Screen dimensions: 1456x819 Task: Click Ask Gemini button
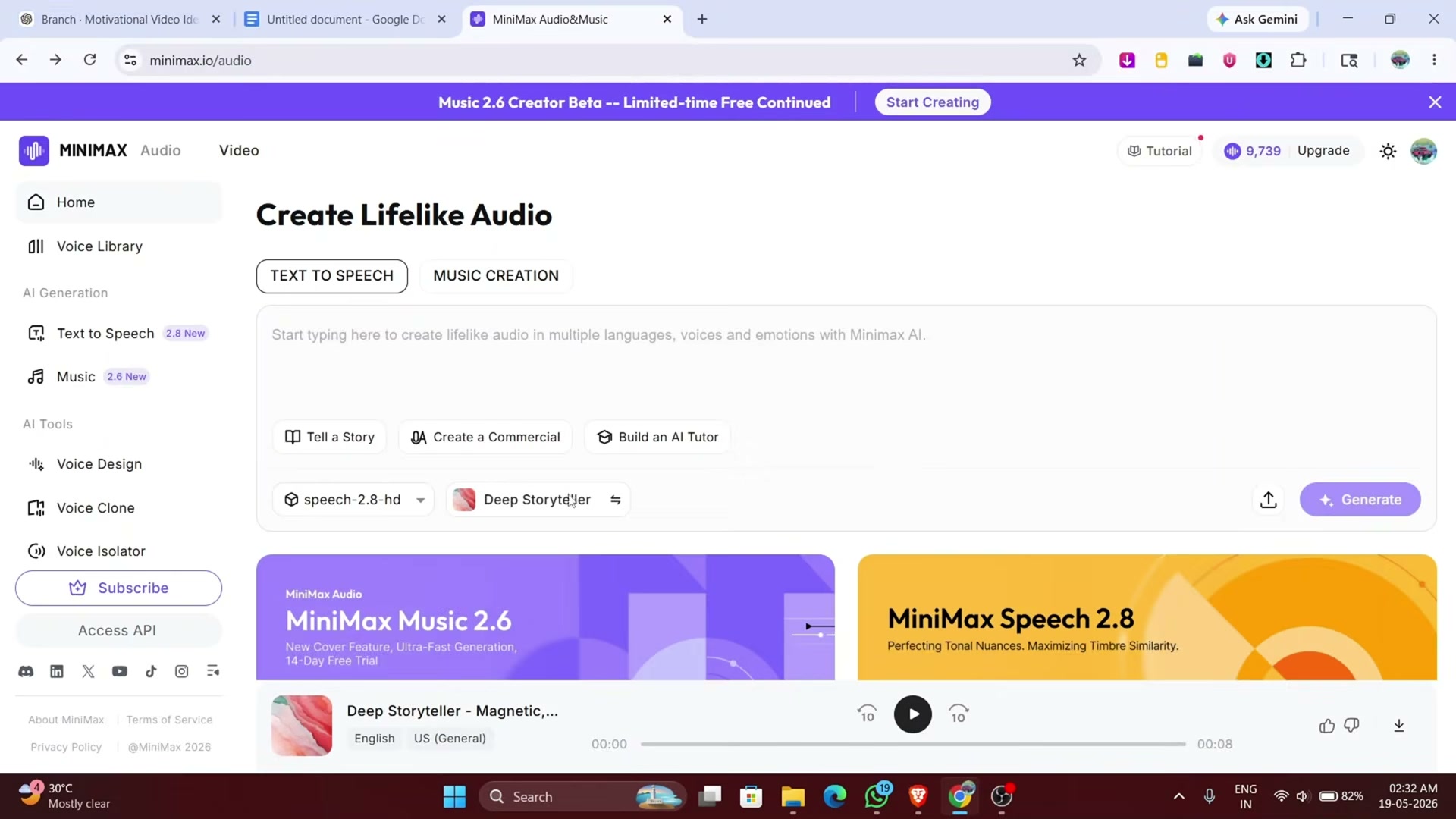(x=1257, y=19)
